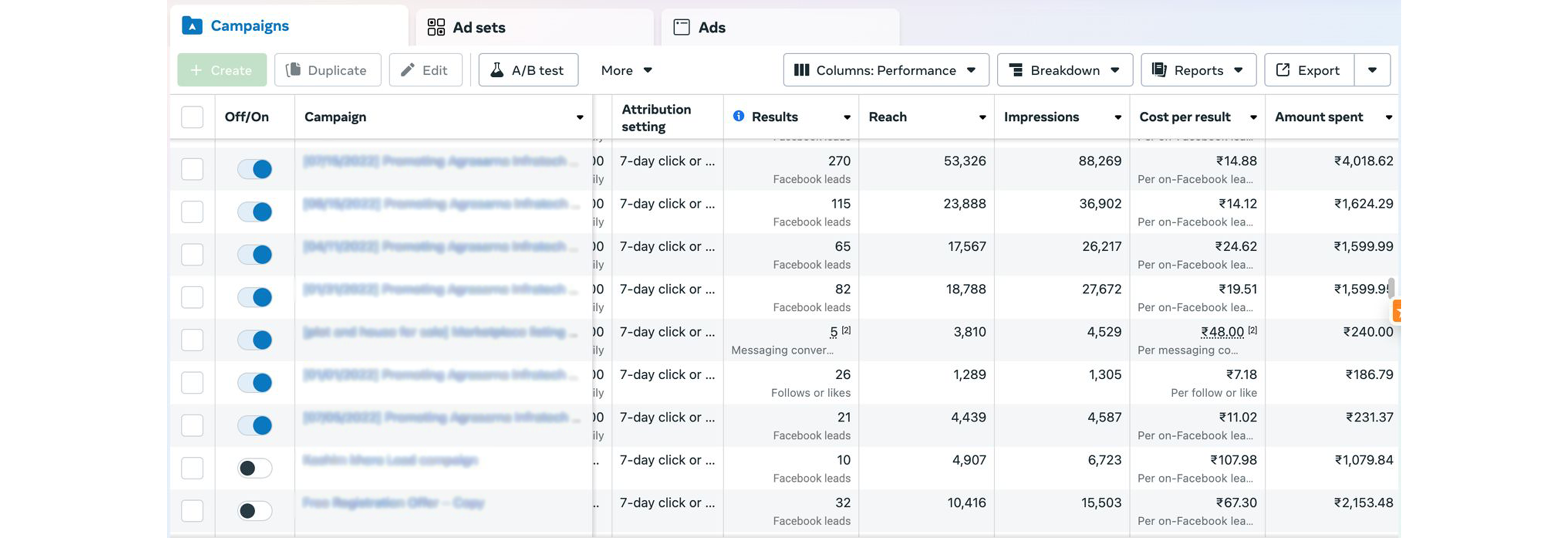Click the Edit pencil icon
This screenshot has height=538, width=1568.
(407, 69)
